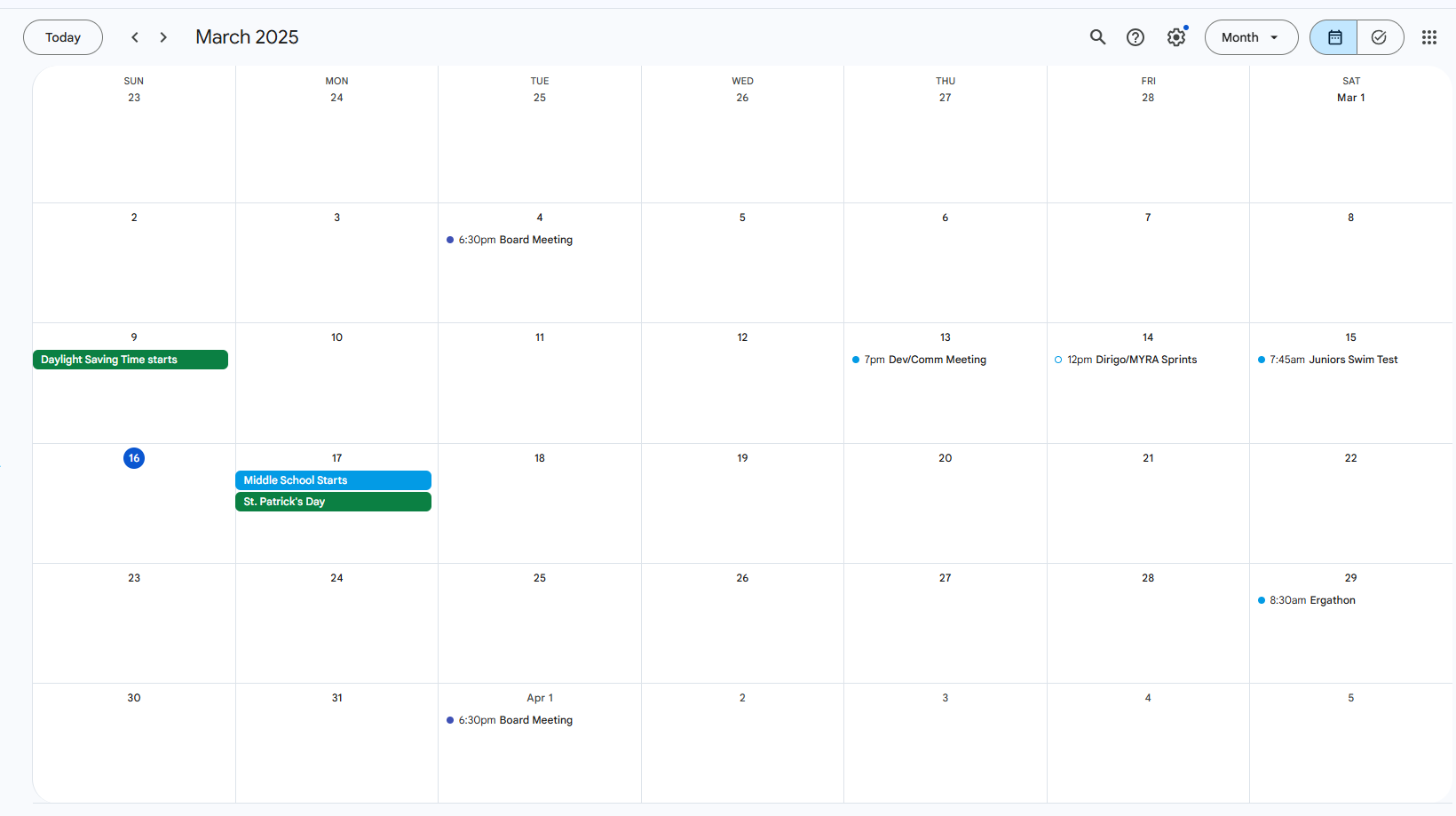Expand the Month view dropdown
1456x816 pixels.
coord(1251,37)
